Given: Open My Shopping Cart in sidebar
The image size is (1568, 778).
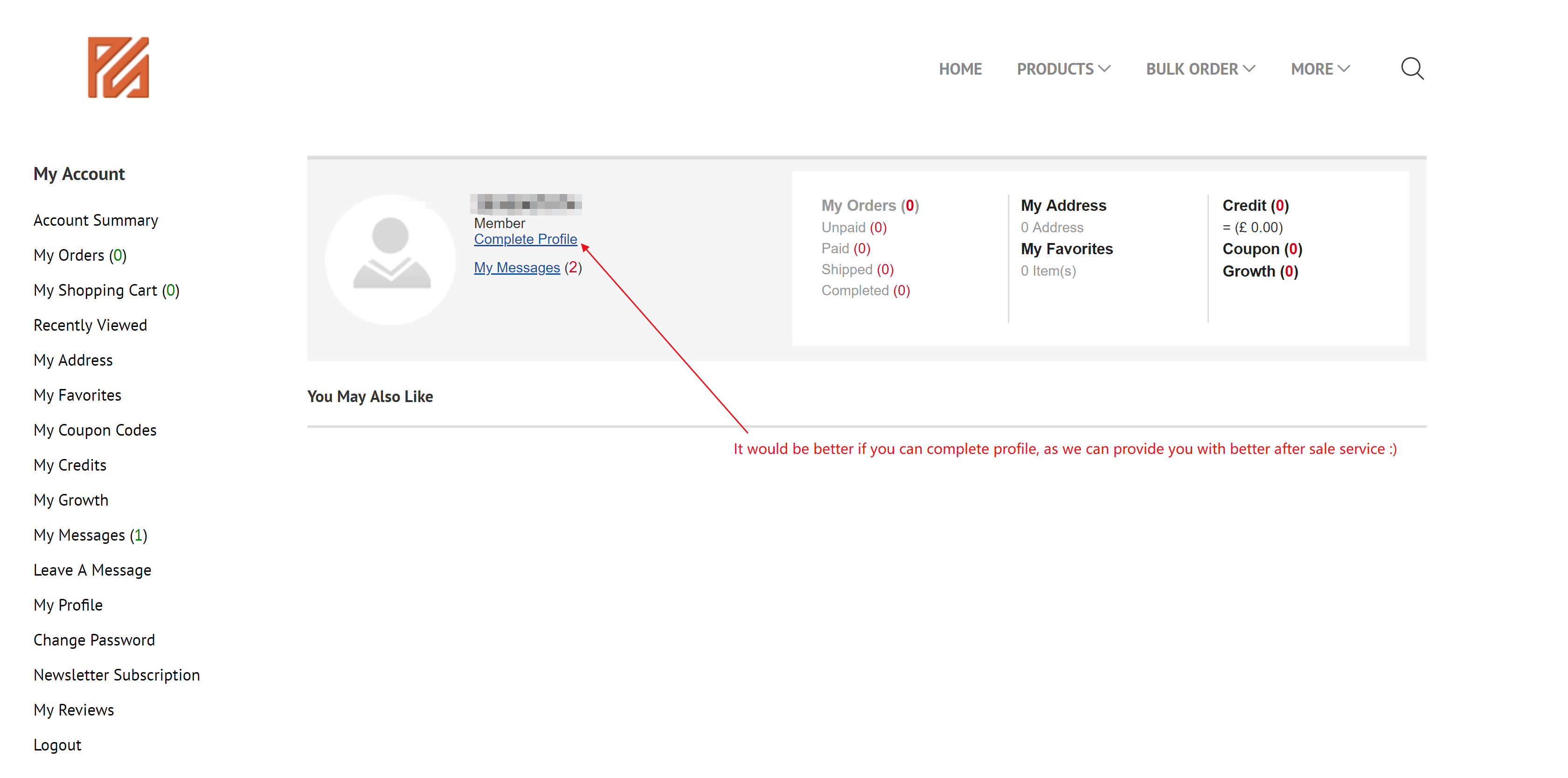Looking at the screenshot, I should click(106, 291).
